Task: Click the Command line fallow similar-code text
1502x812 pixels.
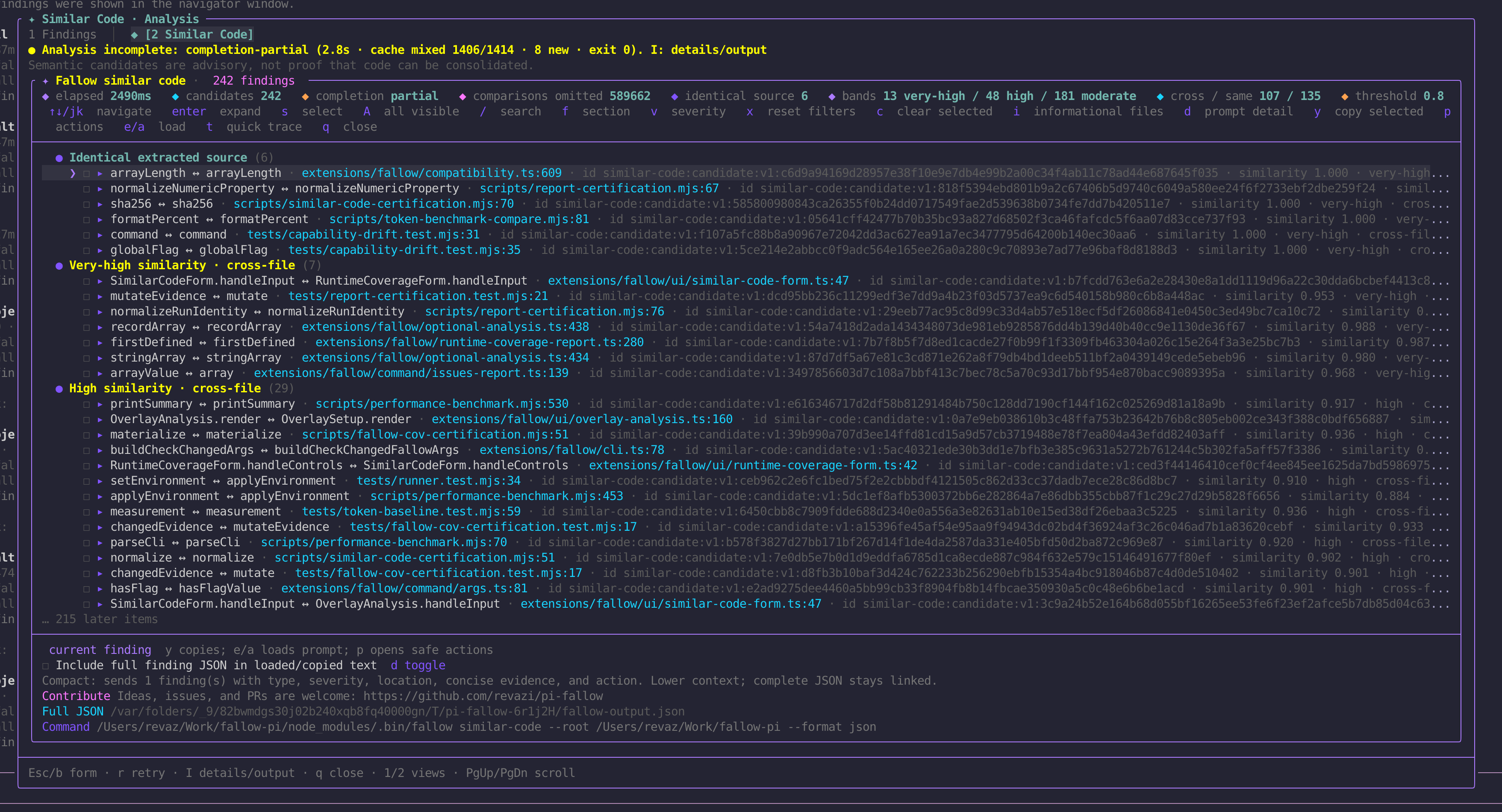Action: pos(486,727)
